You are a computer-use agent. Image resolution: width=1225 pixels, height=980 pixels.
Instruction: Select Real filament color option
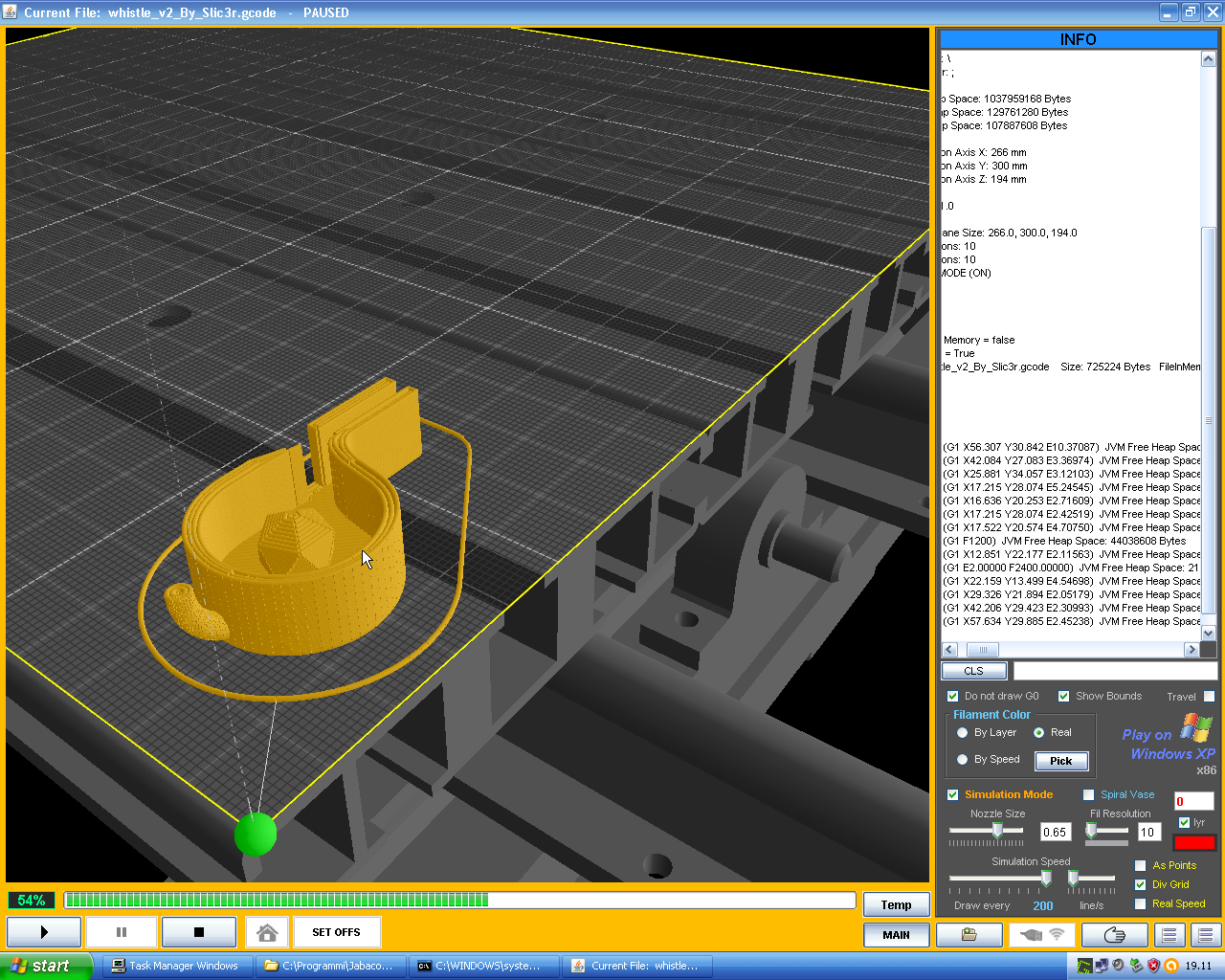point(1038,733)
